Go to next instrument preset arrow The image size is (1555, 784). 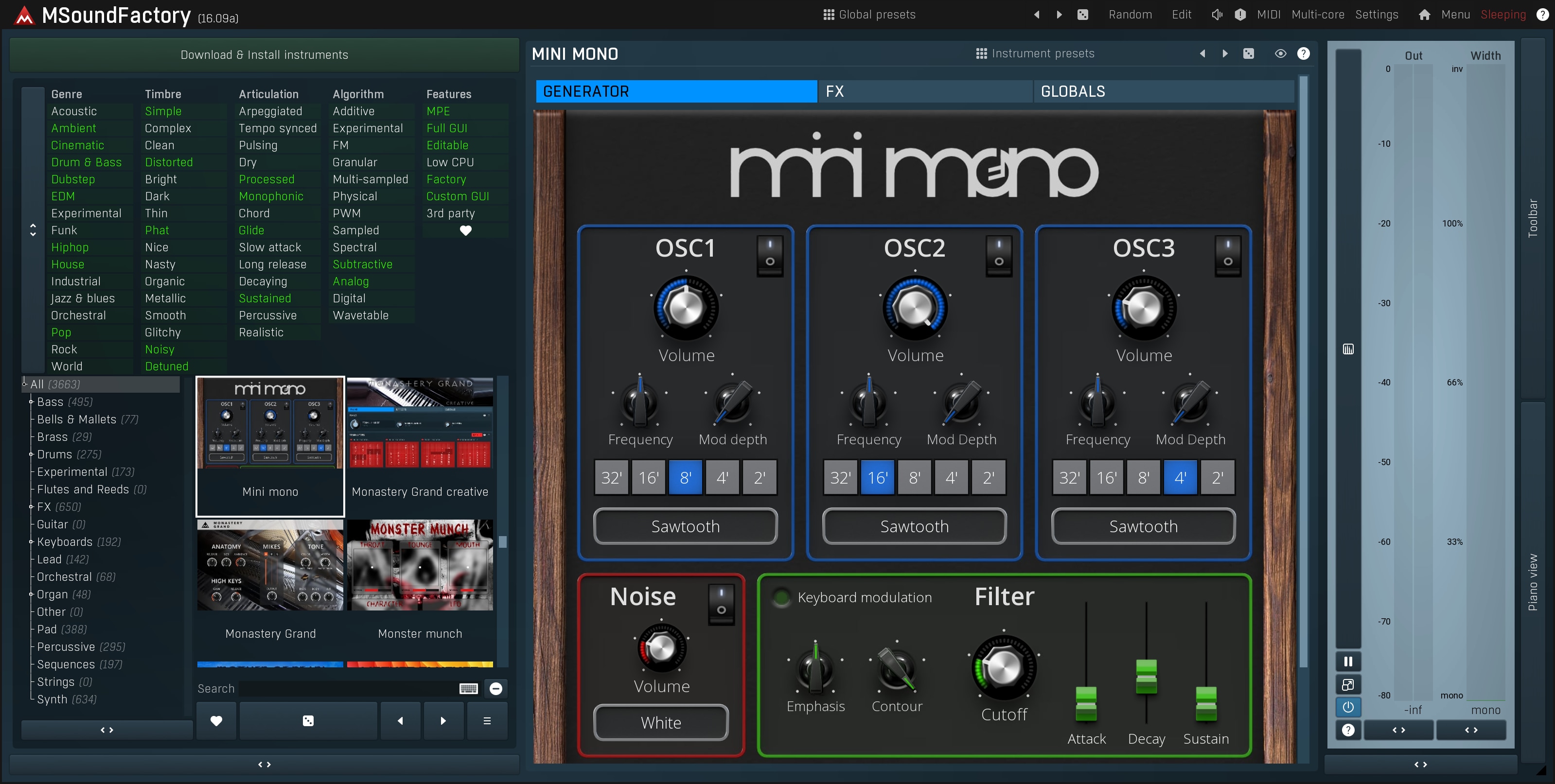click(1225, 54)
